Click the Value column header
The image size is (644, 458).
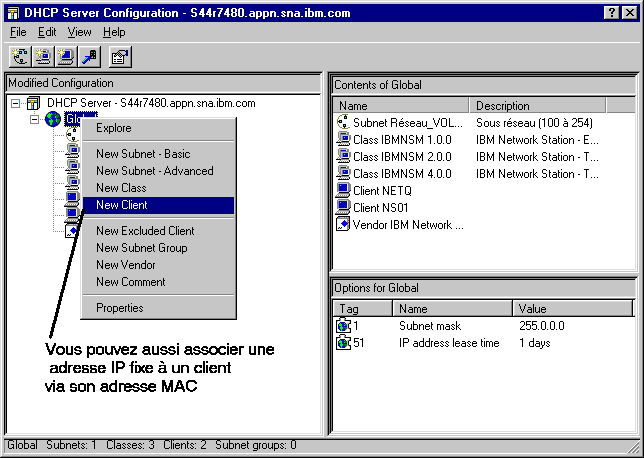pos(573,308)
